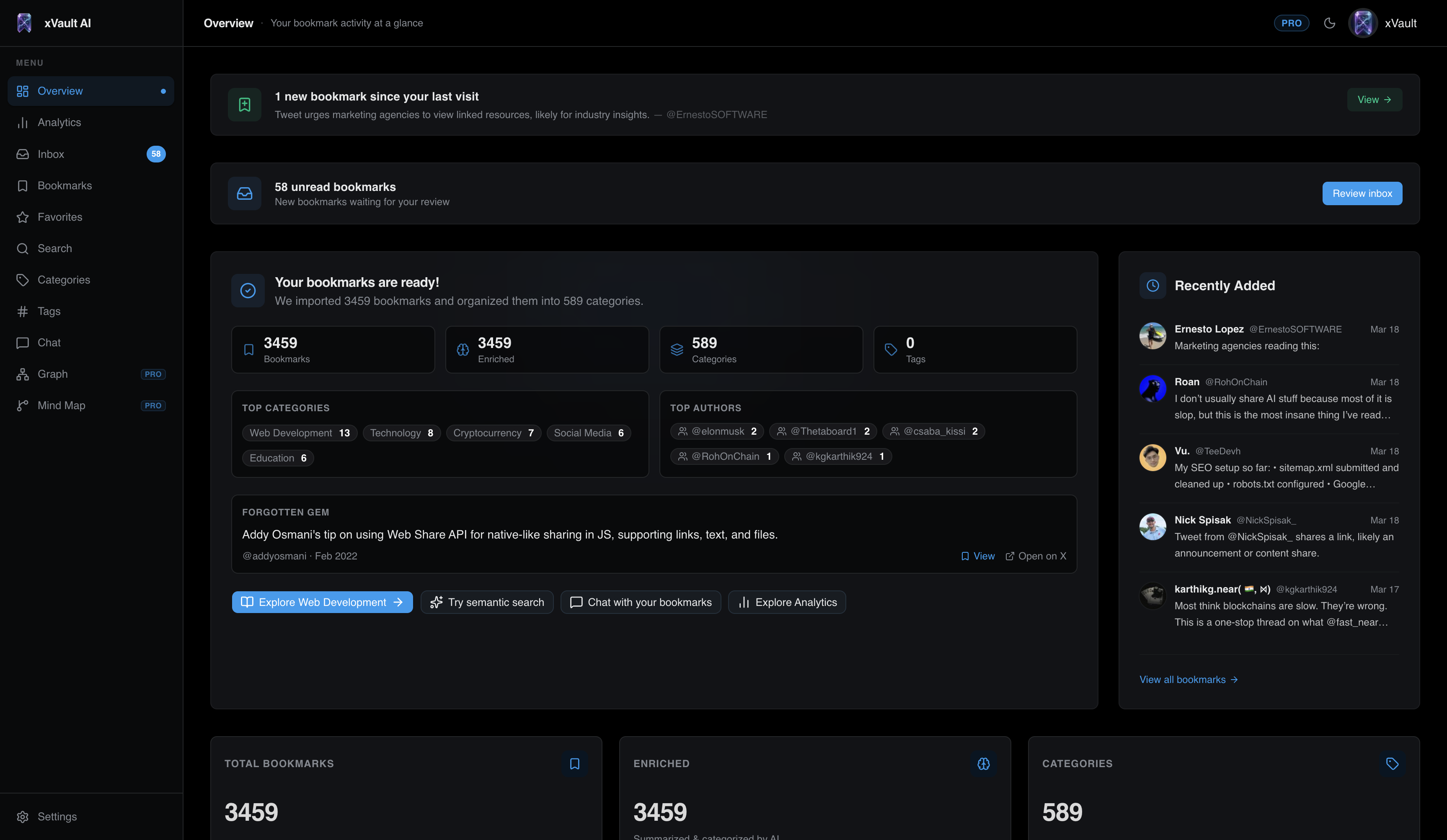Image resolution: width=1447 pixels, height=840 pixels.
Task: Select the Favorites star in the sidebar
Action: [60, 217]
